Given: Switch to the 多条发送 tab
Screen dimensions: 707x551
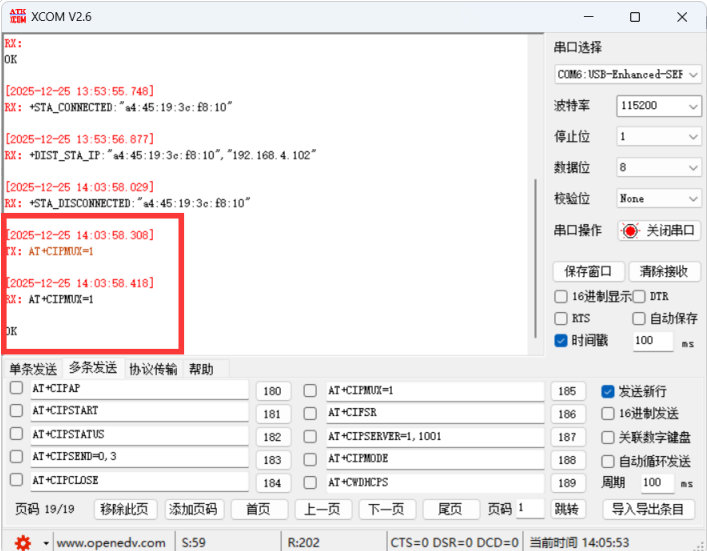Looking at the screenshot, I should [x=93, y=368].
